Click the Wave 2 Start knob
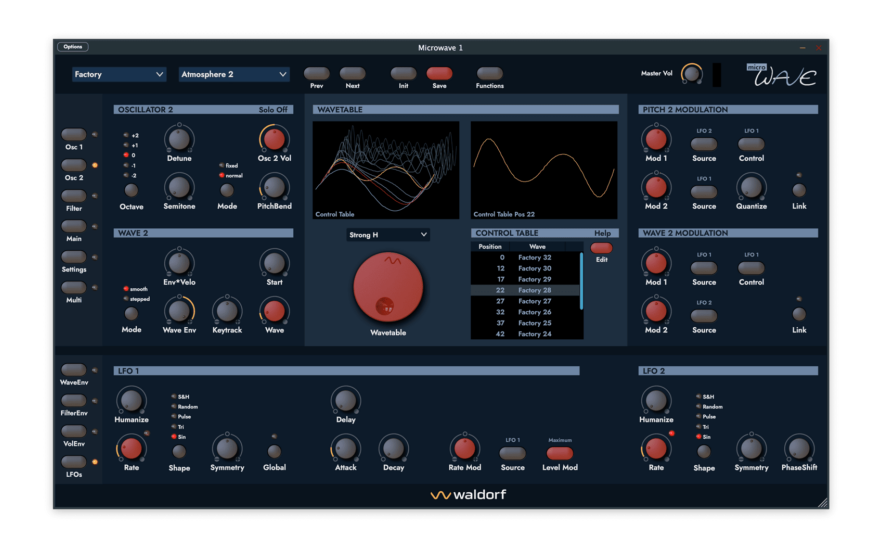This screenshot has width=881, height=541. [274, 263]
